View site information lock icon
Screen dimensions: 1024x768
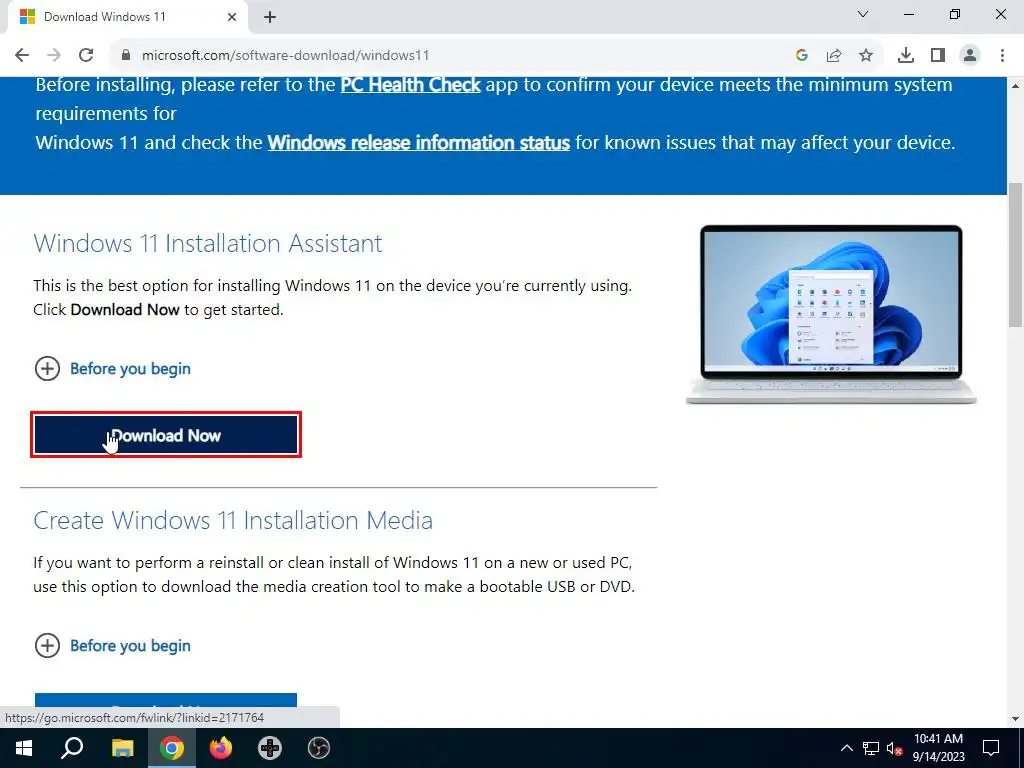tap(126, 56)
